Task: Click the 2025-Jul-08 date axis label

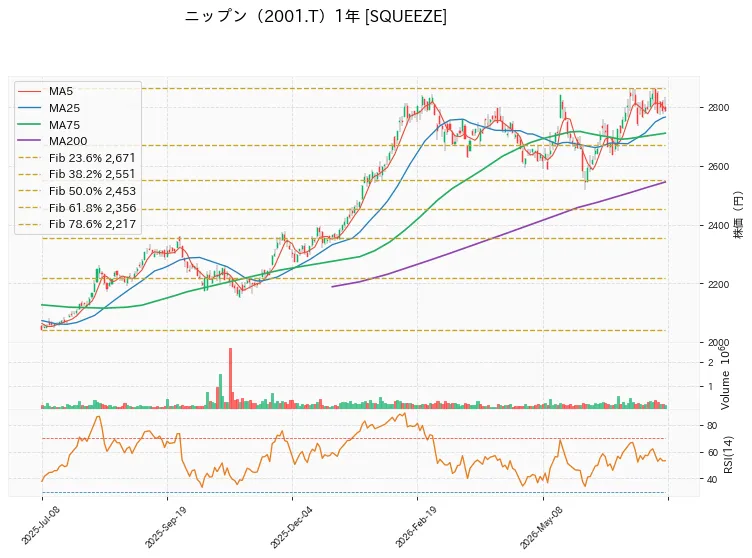Action: click(x=40, y=525)
